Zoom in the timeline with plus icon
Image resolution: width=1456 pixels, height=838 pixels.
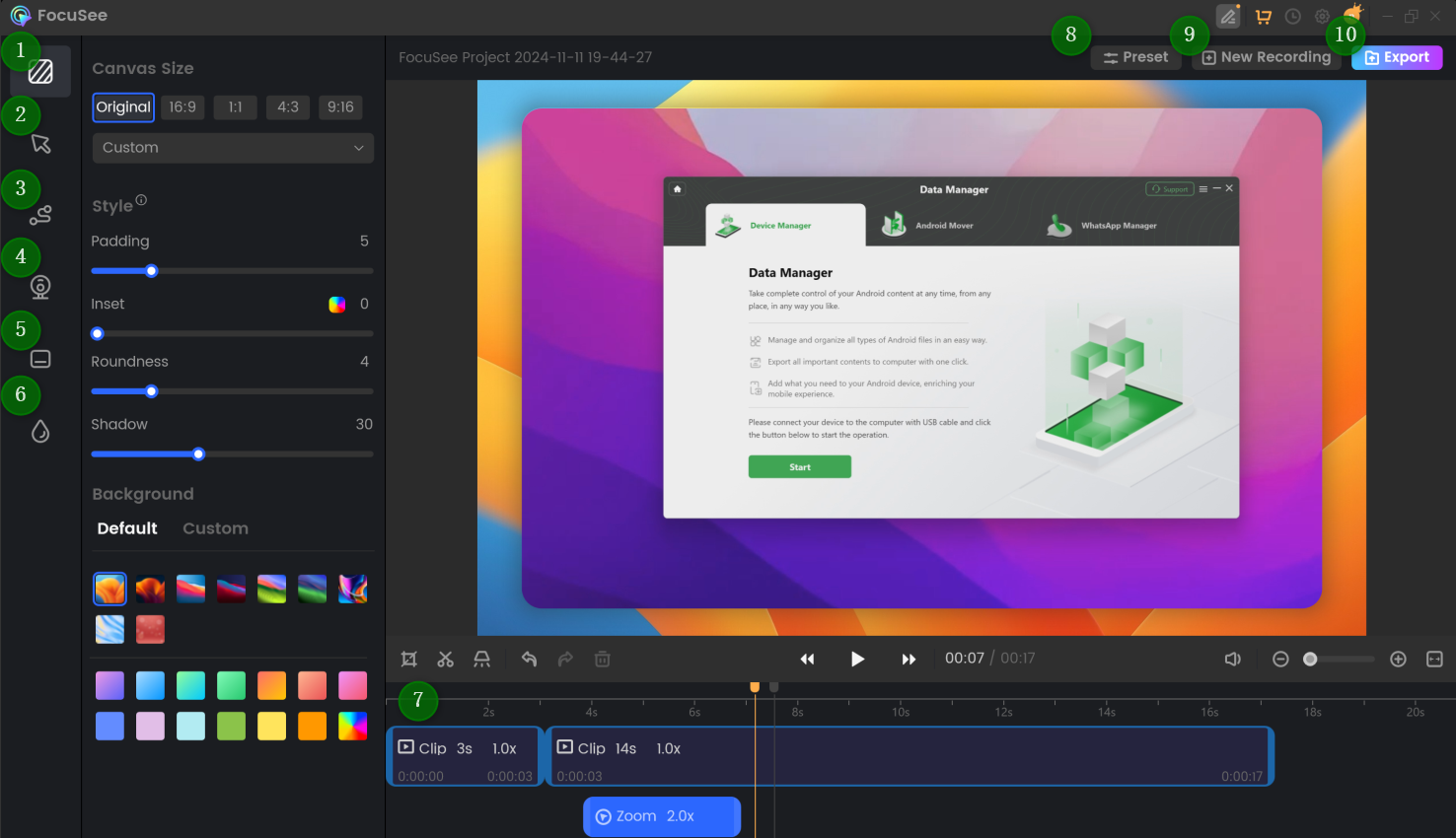coord(1398,659)
